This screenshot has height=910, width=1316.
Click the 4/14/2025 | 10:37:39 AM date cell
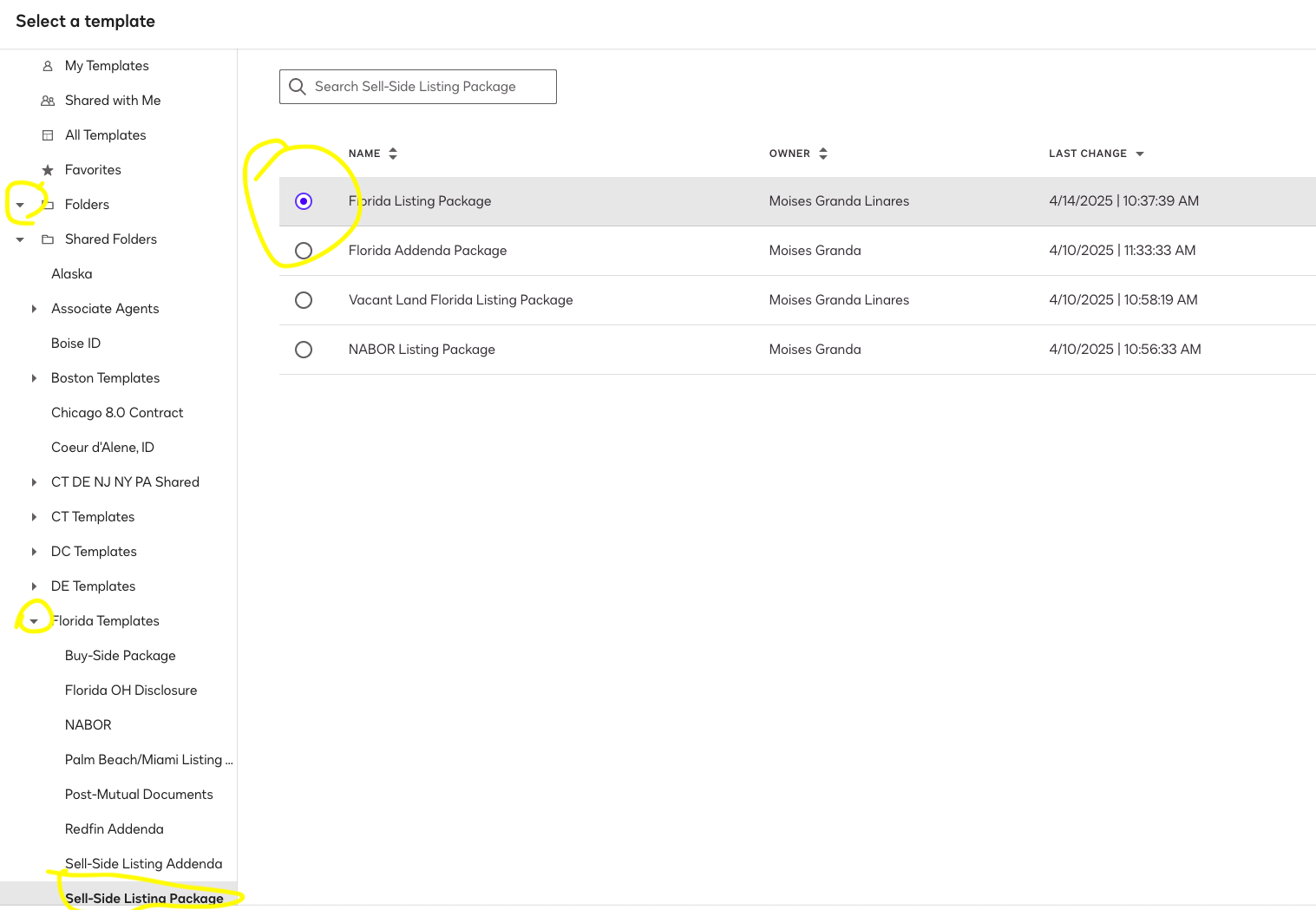[x=1124, y=201]
